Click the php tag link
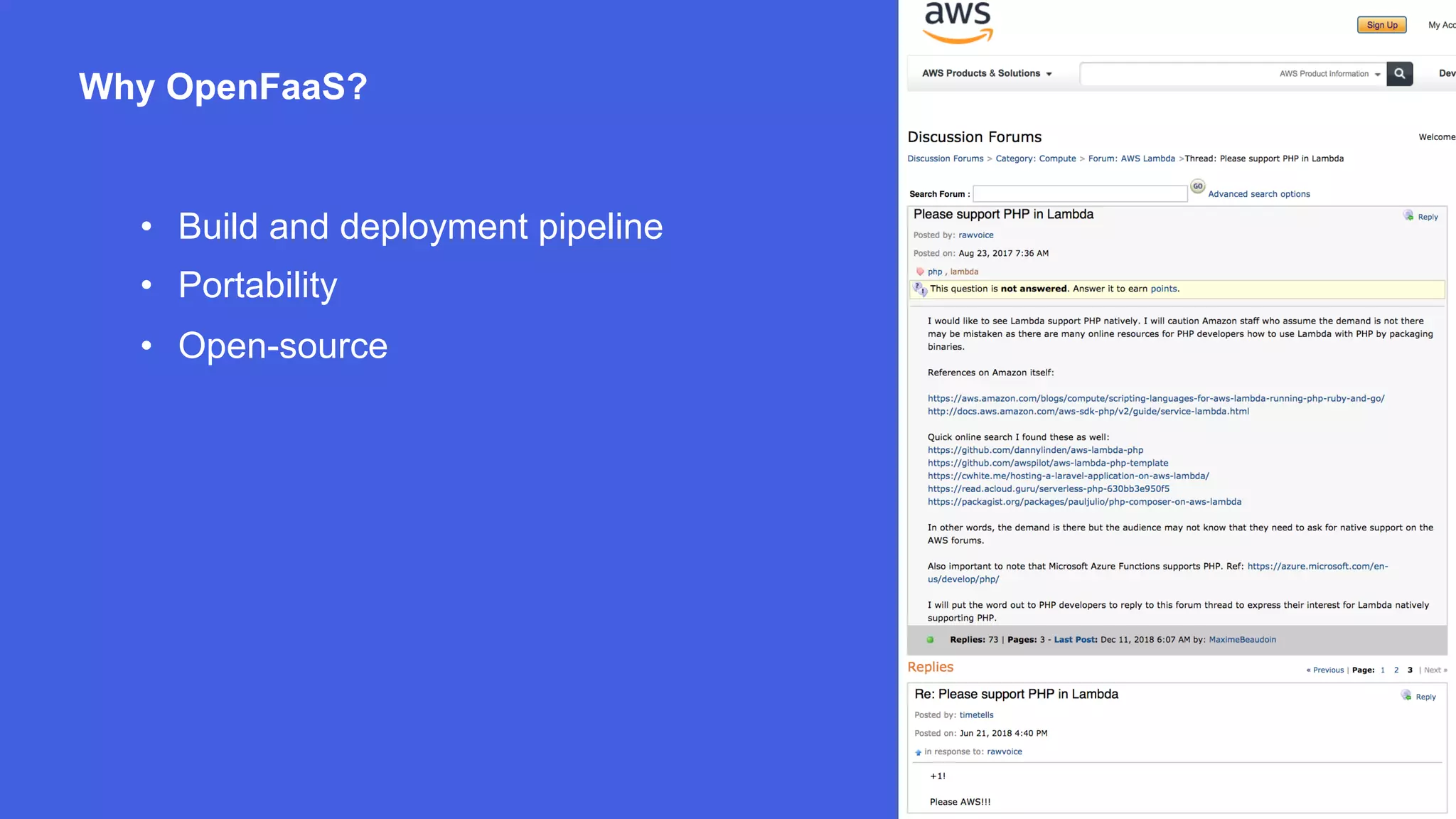1456x819 pixels. click(934, 272)
